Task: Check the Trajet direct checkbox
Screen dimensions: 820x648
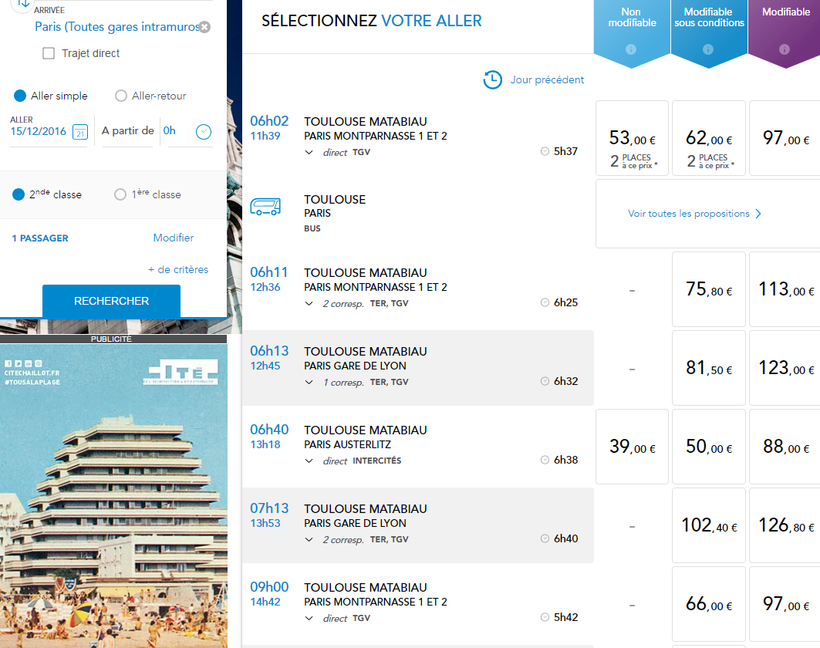Action: [48, 54]
